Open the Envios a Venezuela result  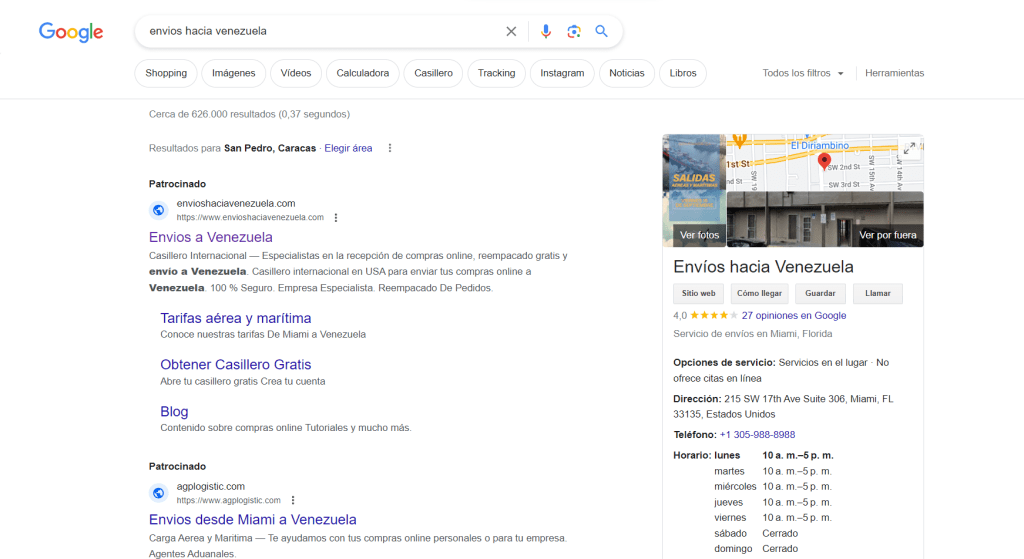(x=210, y=237)
